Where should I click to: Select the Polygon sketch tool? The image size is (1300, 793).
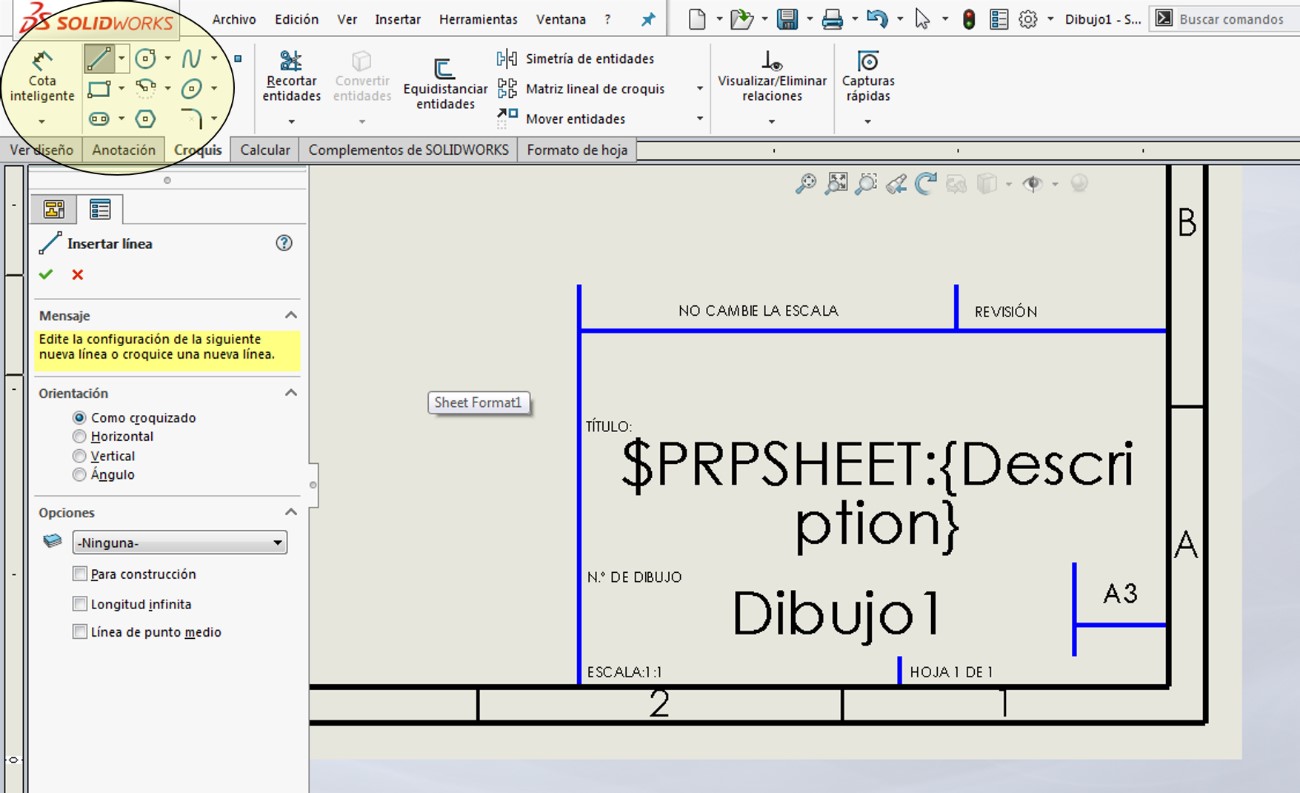tap(145, 119)
